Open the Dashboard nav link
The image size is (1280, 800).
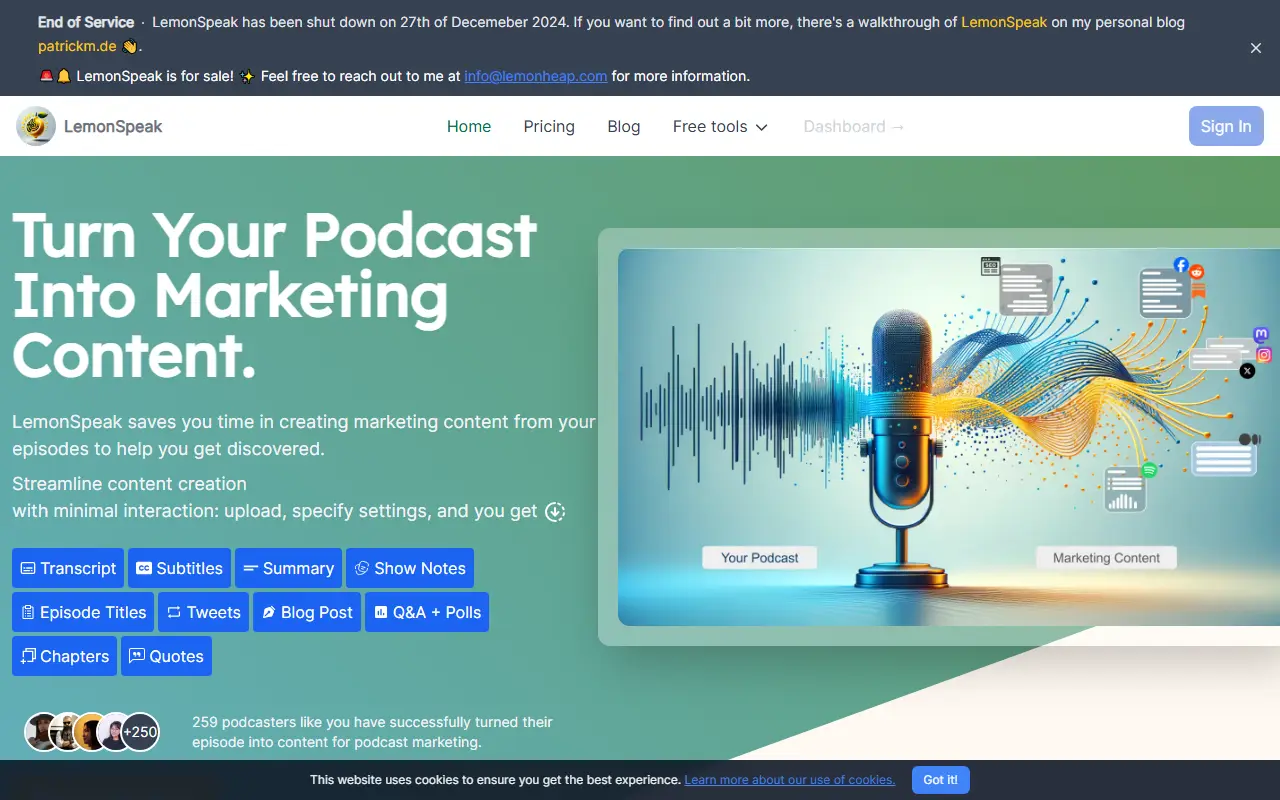[x=854, y=126]
